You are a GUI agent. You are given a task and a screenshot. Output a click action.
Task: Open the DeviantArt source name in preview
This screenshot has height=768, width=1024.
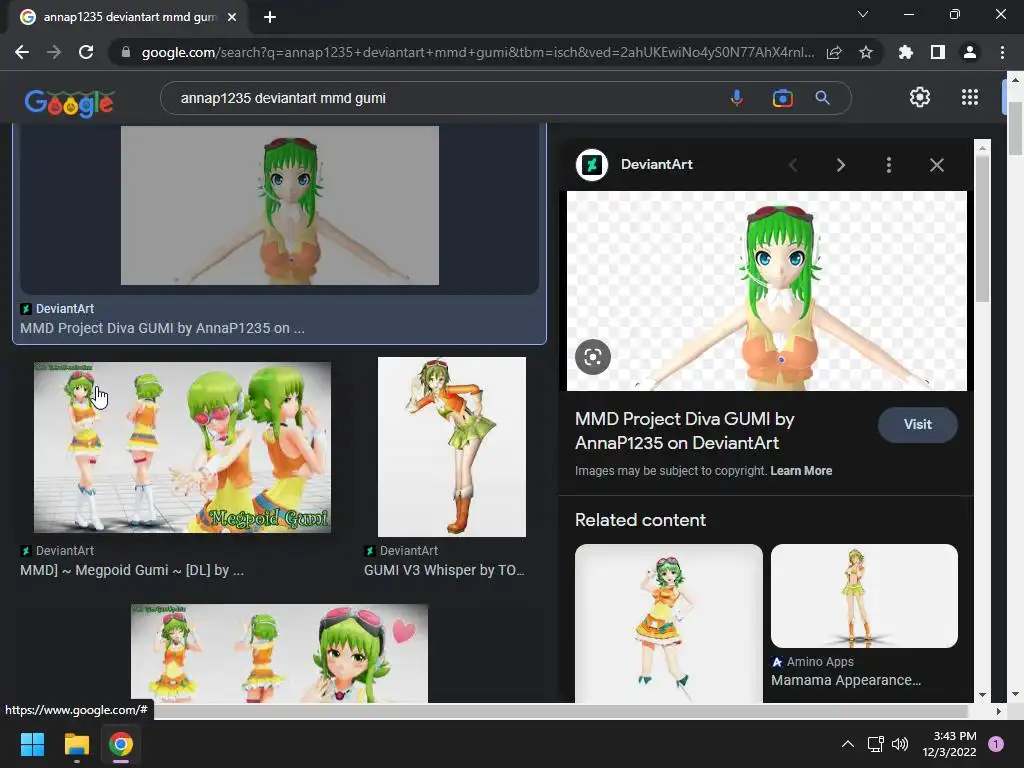click(656, 165)
